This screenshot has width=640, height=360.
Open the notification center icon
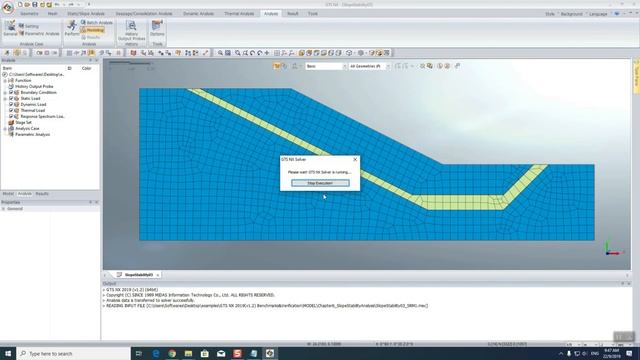(x=629, y=353)
